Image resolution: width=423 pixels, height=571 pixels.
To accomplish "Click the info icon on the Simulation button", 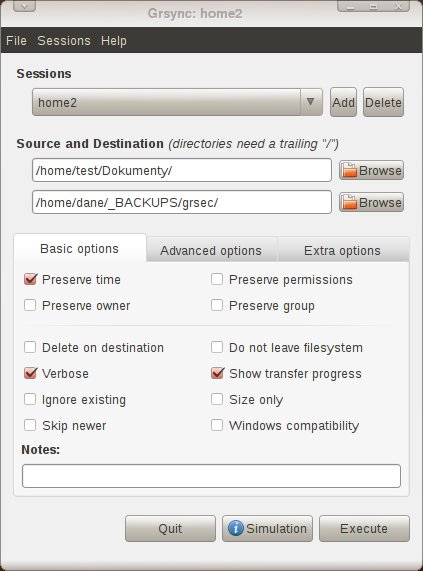I will [236, 528].
